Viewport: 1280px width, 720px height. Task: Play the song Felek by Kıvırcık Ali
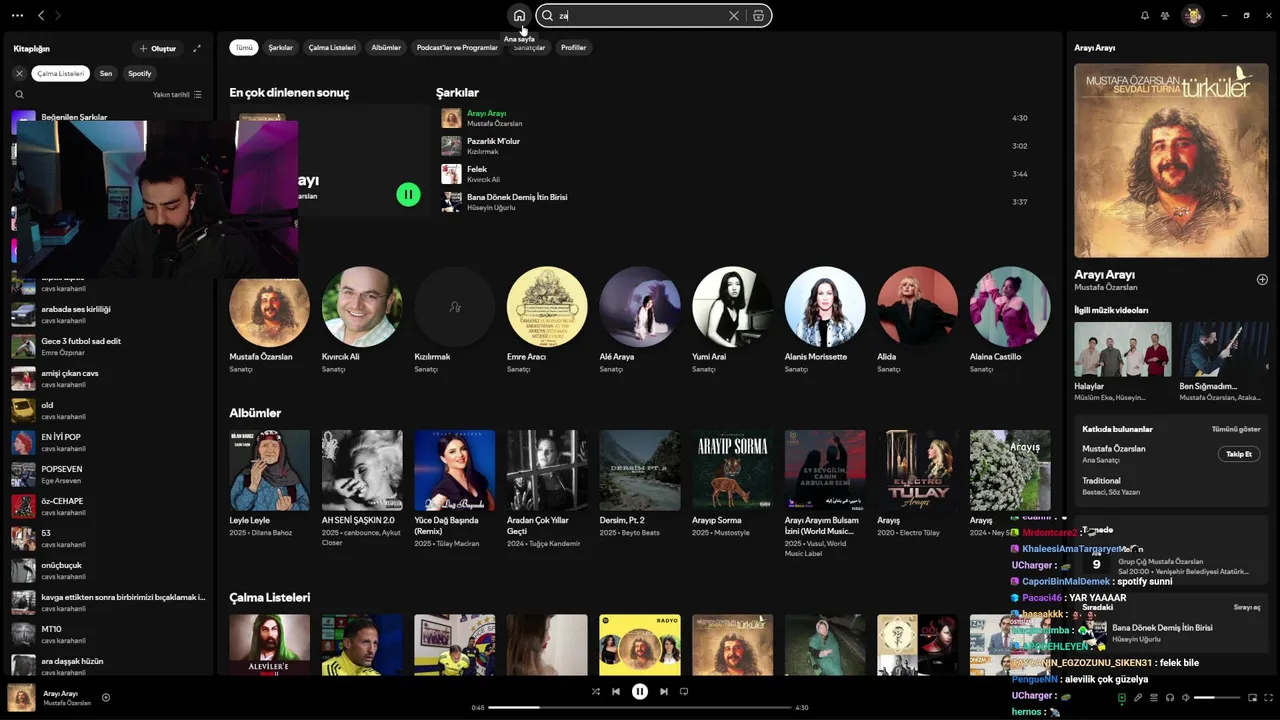pyautogui.click(x=734, y=174)
